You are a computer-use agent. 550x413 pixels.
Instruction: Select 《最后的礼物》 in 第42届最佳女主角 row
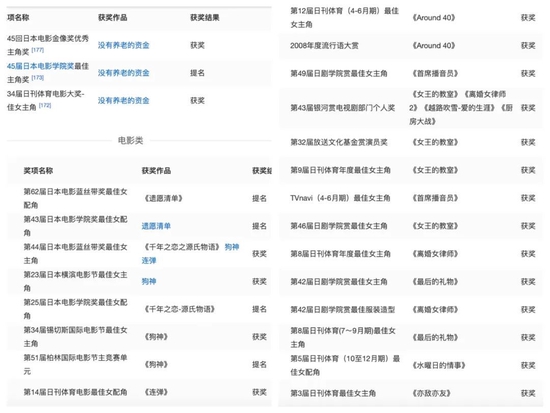(x=435, y=282)
